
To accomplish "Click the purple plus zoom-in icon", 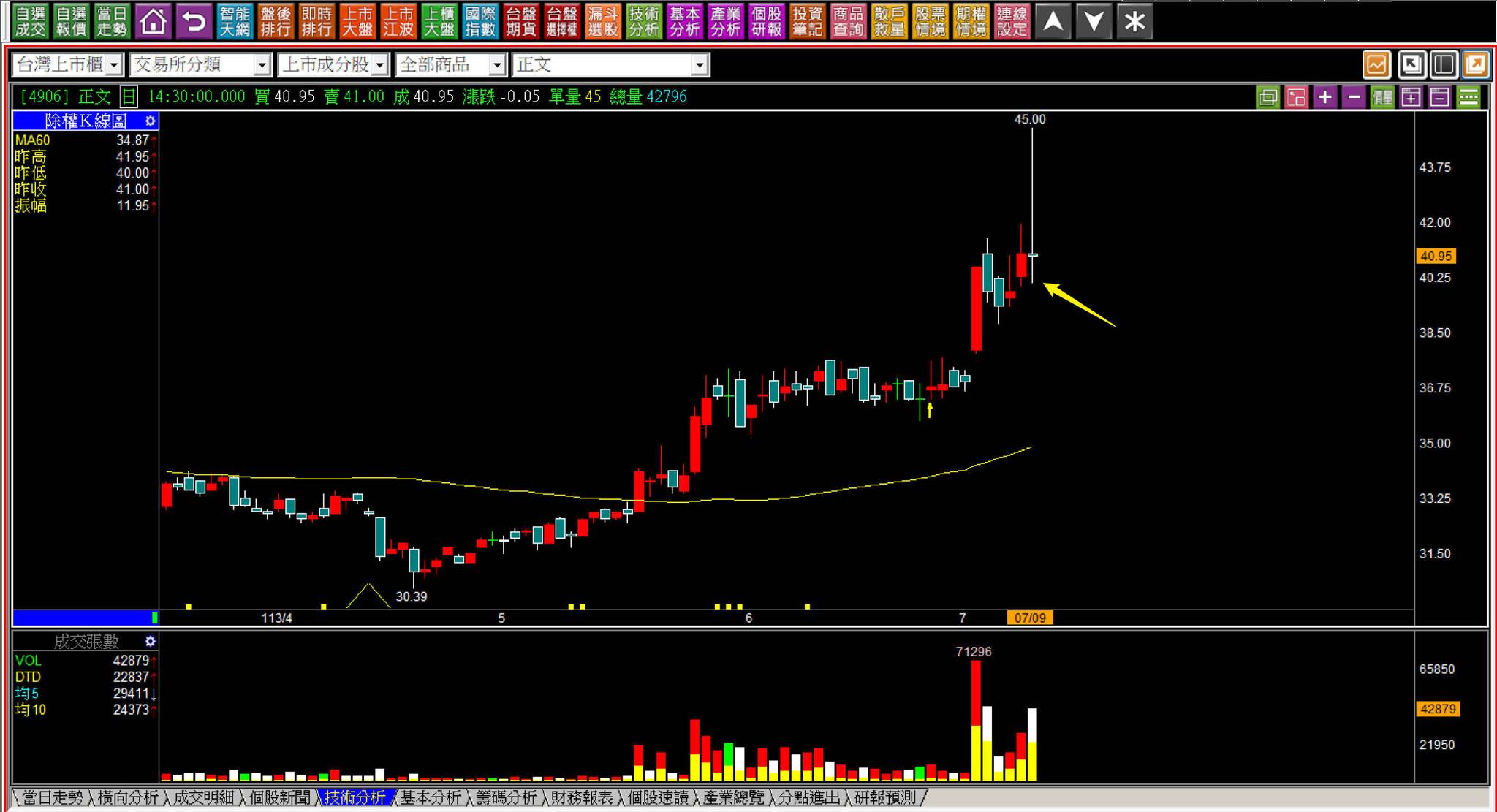I will pos(1324,96).
